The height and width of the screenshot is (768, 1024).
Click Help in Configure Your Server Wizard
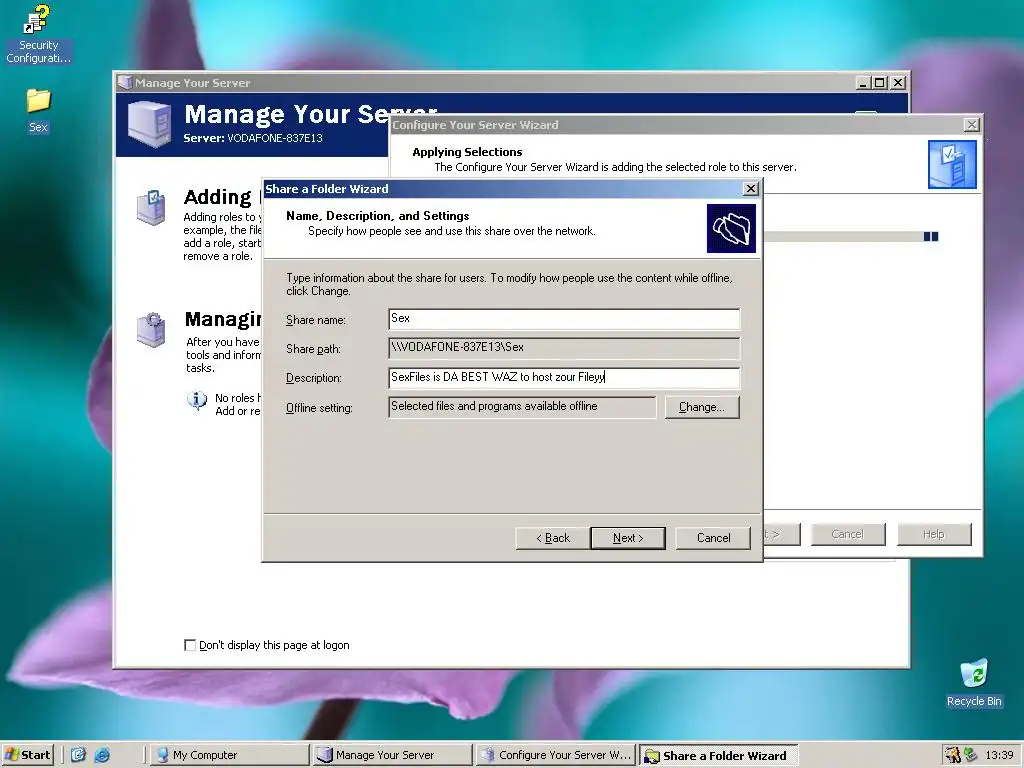pos(934,534)
